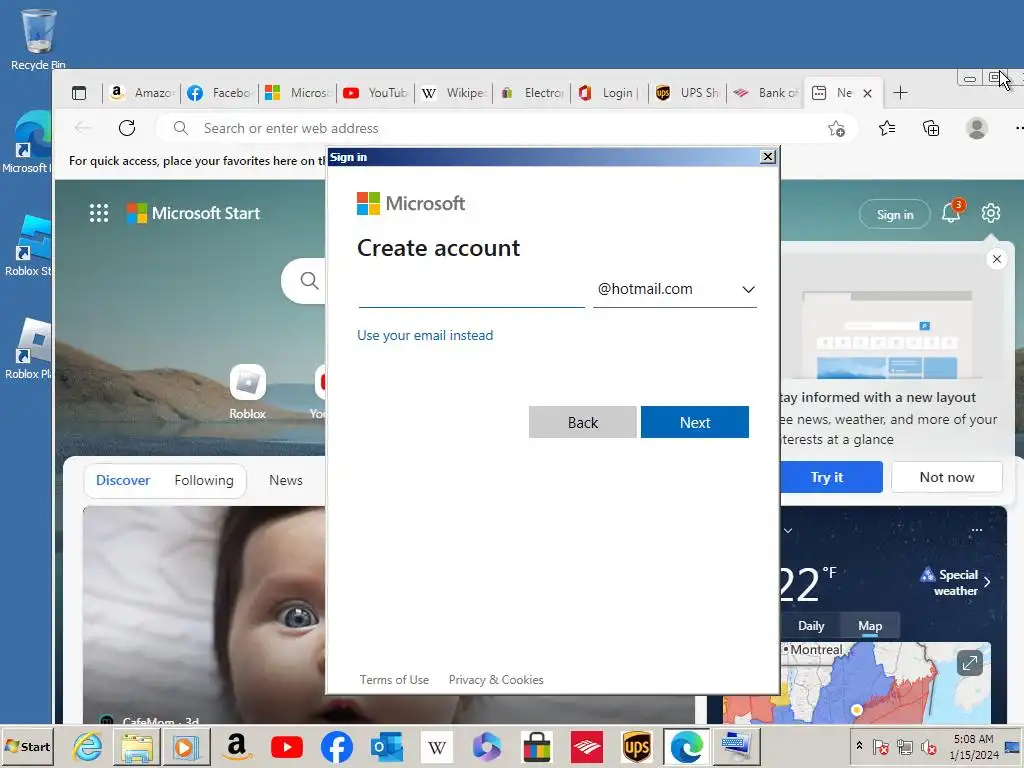
Task: Select the Discover feed tab
Action: click(123, 481)
